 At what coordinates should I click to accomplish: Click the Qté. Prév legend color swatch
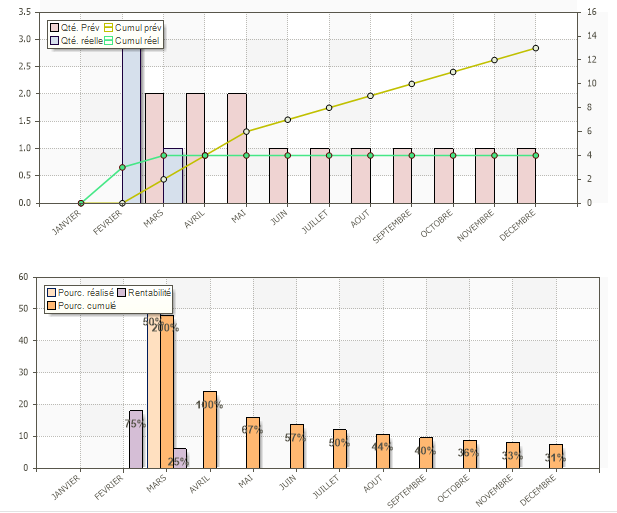click(54, 28)
